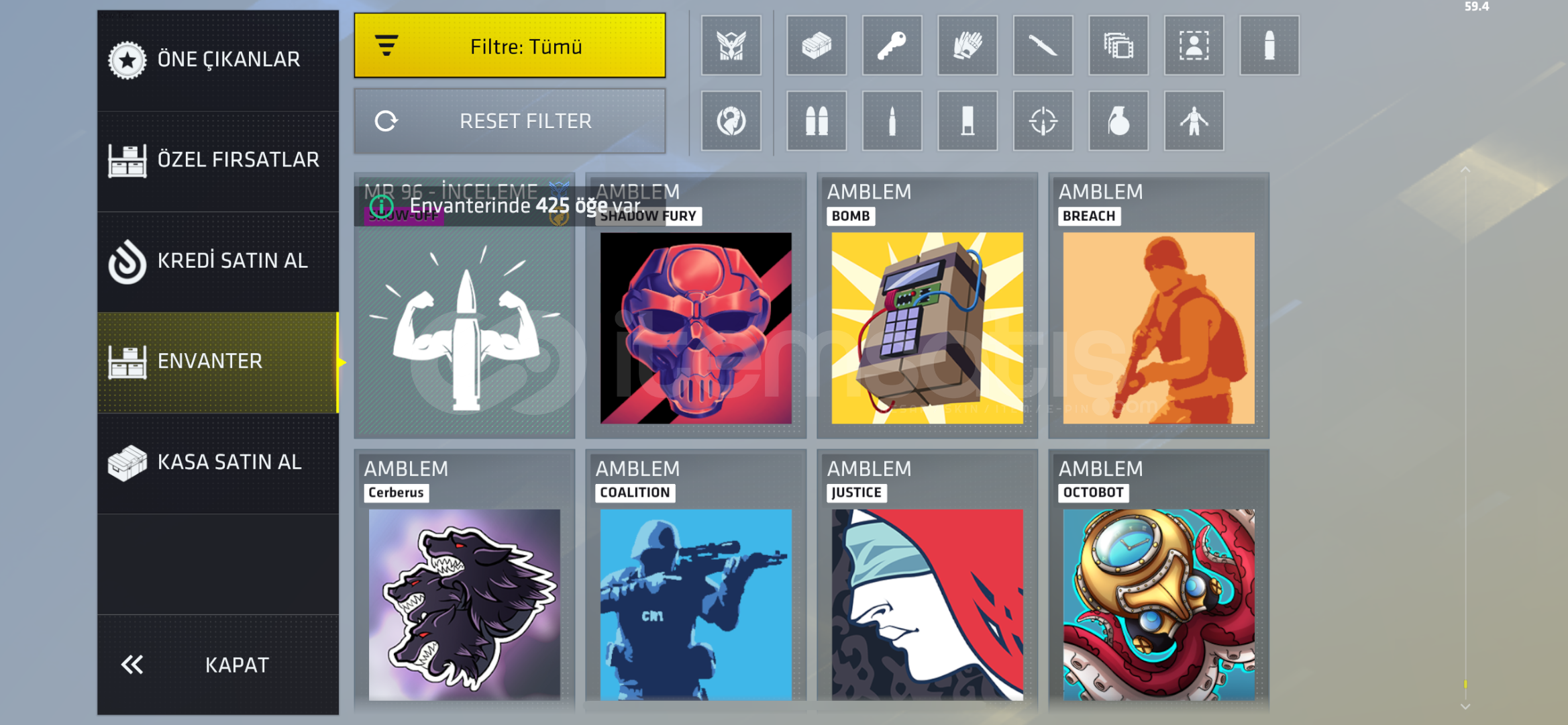Open the Filtre: Tümü dropdown

click(x=510, y=46)
